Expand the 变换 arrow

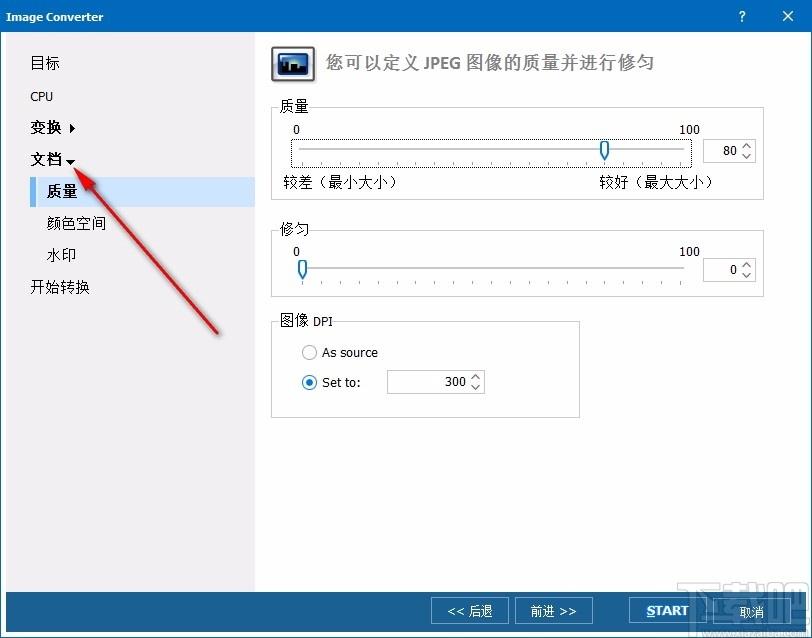point(72,128)
